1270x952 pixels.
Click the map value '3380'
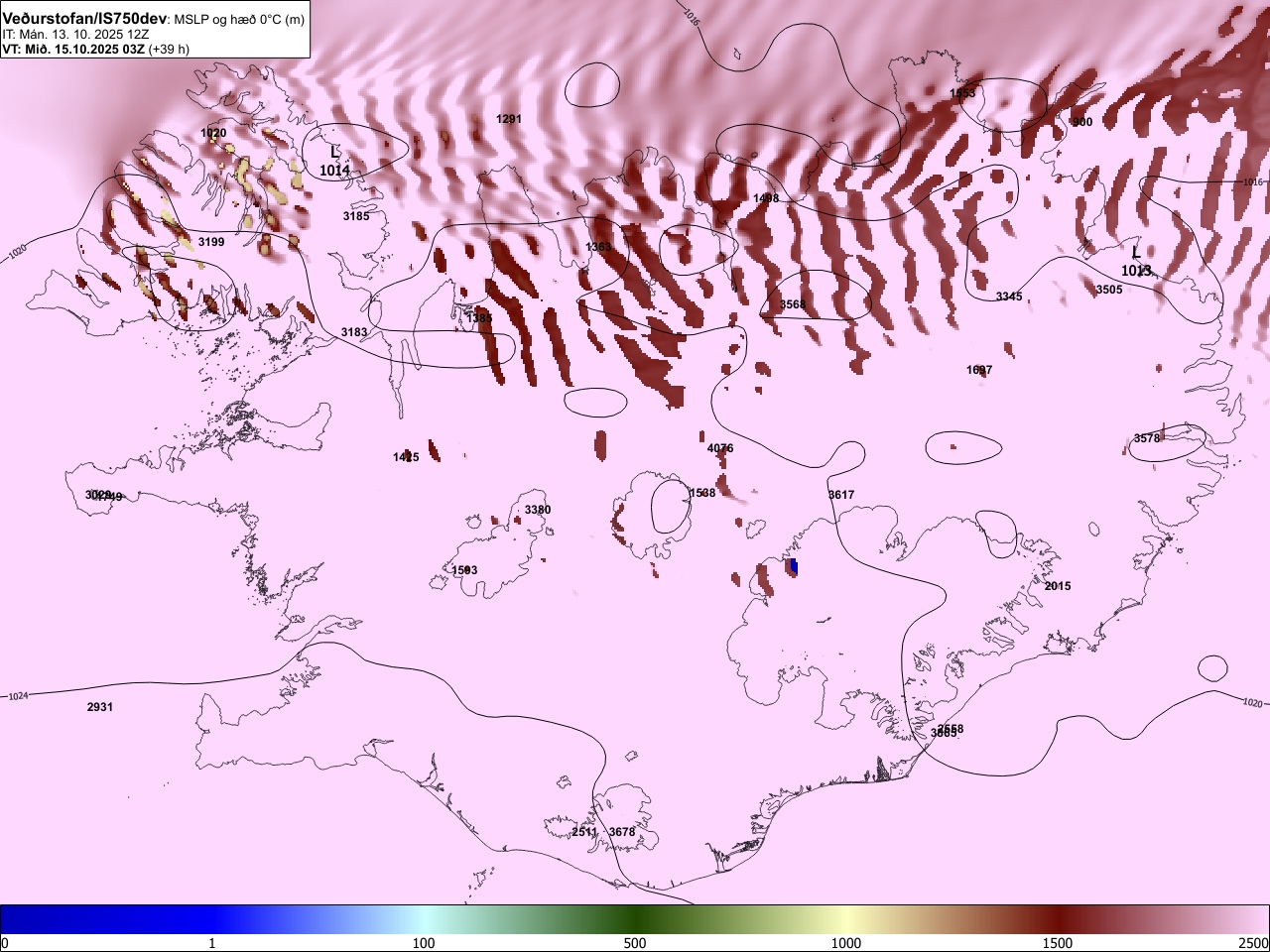pyautogui.click(x=538, y=510)
